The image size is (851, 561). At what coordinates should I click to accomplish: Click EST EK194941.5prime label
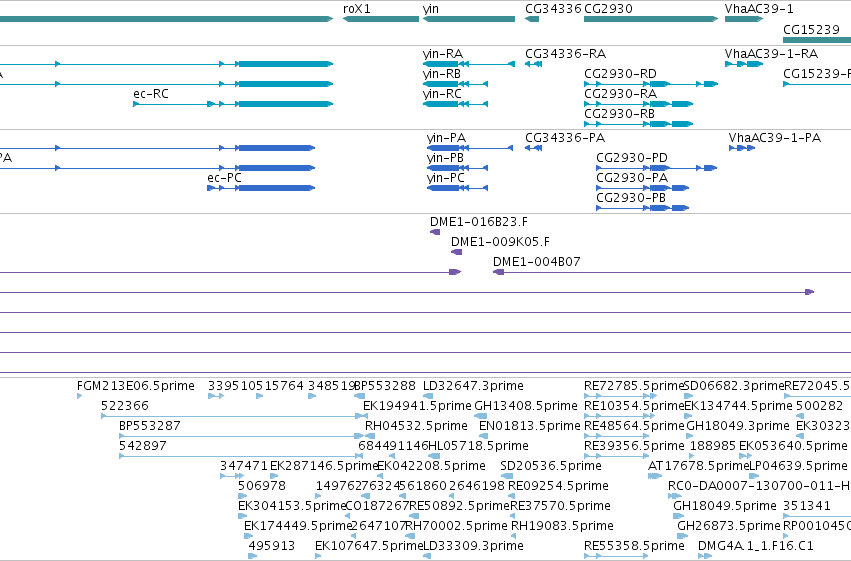(417, 406)
